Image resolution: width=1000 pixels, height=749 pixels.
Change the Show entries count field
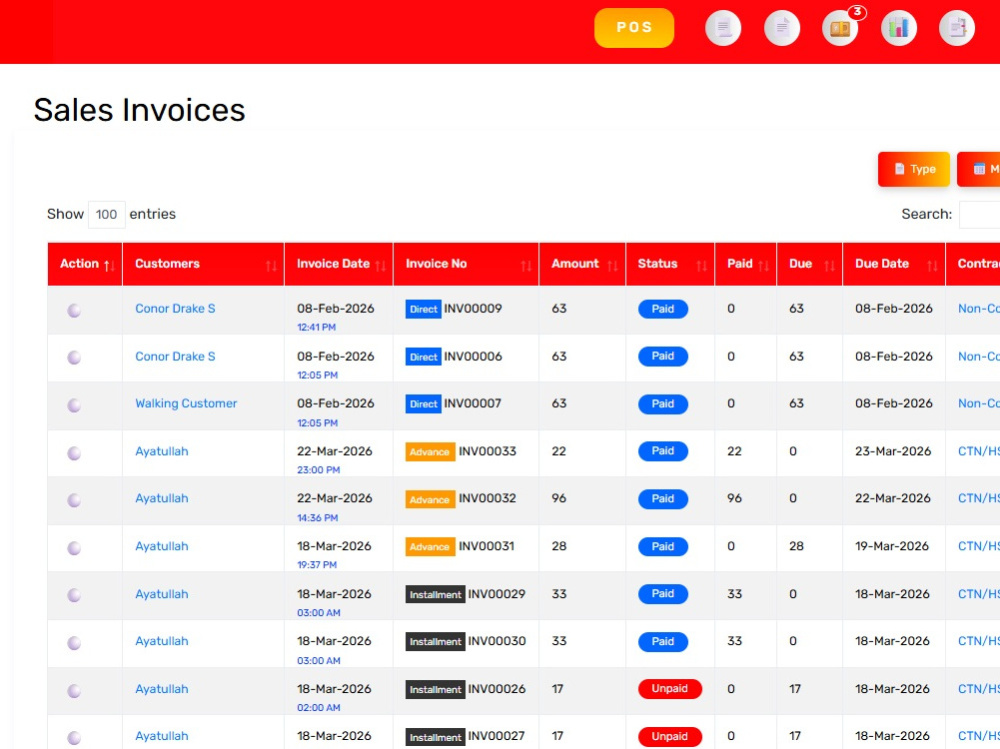point(106,214)
